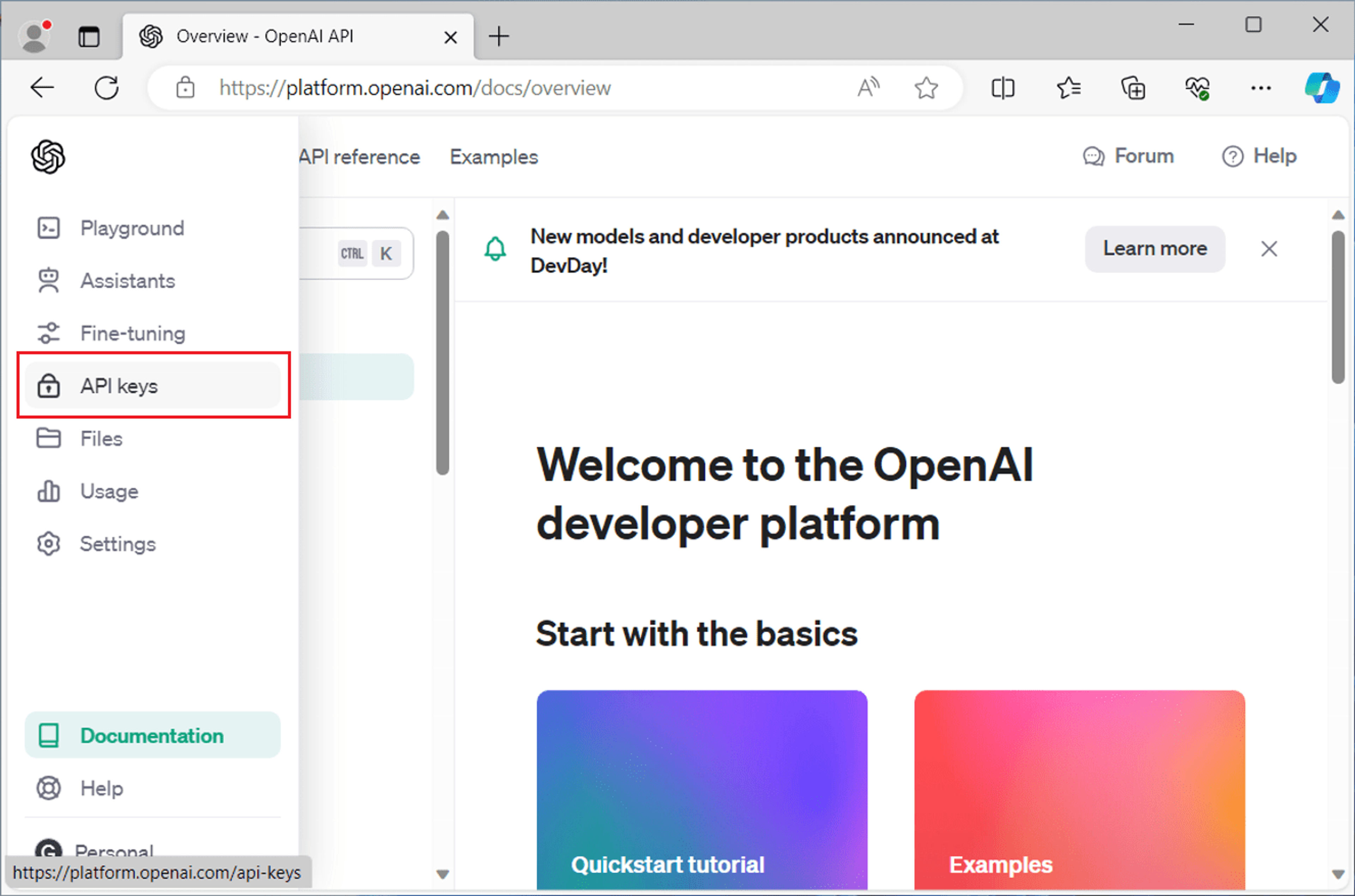Open the API reference tab
Viewport: 1355px width, 896px height.
359,157
